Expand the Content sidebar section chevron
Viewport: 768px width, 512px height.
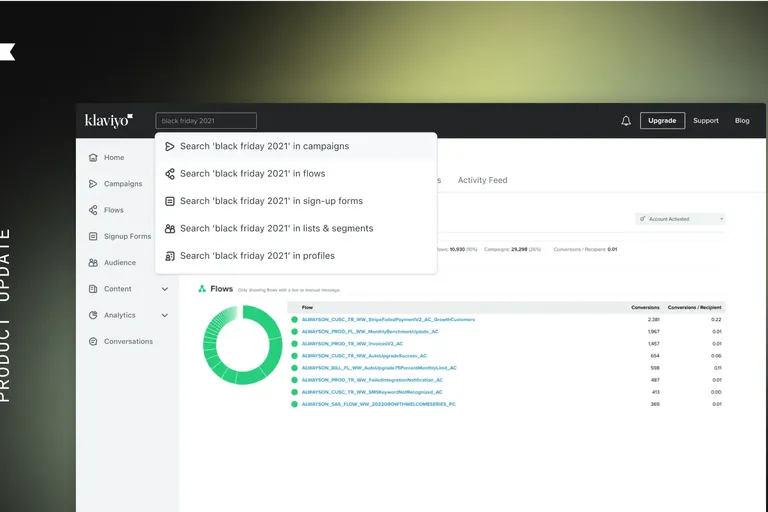[x=165, y=289]
